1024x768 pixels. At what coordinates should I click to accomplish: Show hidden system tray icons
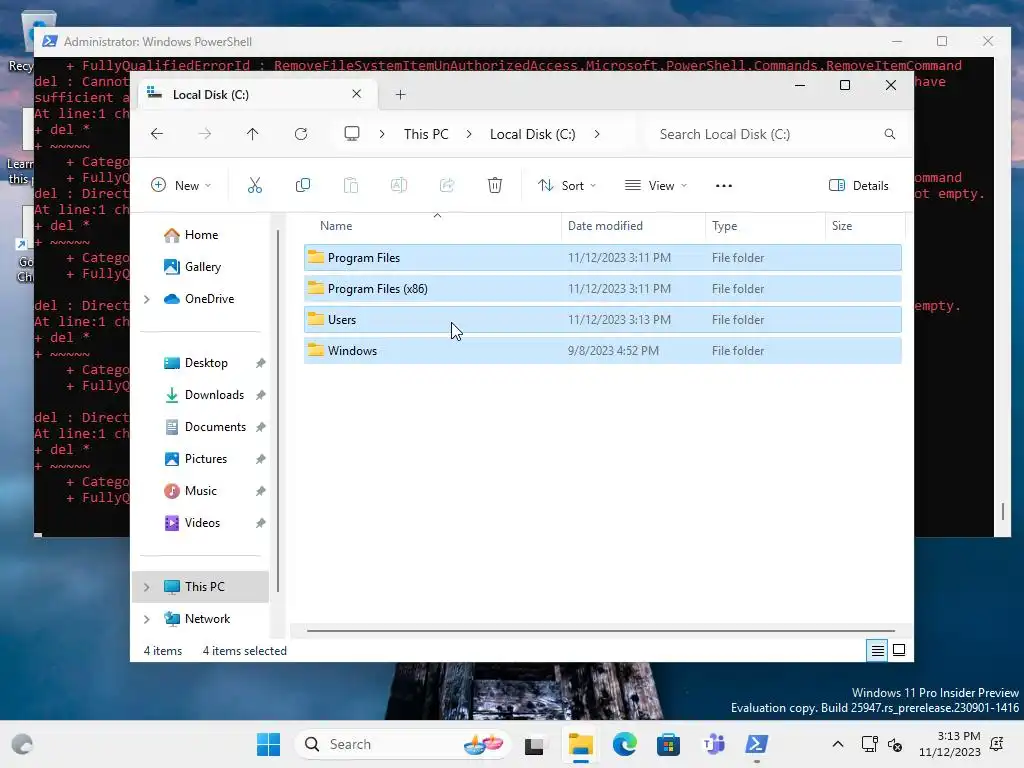[838, 744]
